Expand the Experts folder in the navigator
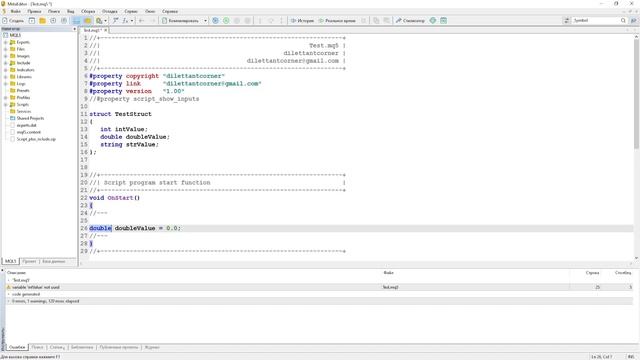 click(6, 42)
